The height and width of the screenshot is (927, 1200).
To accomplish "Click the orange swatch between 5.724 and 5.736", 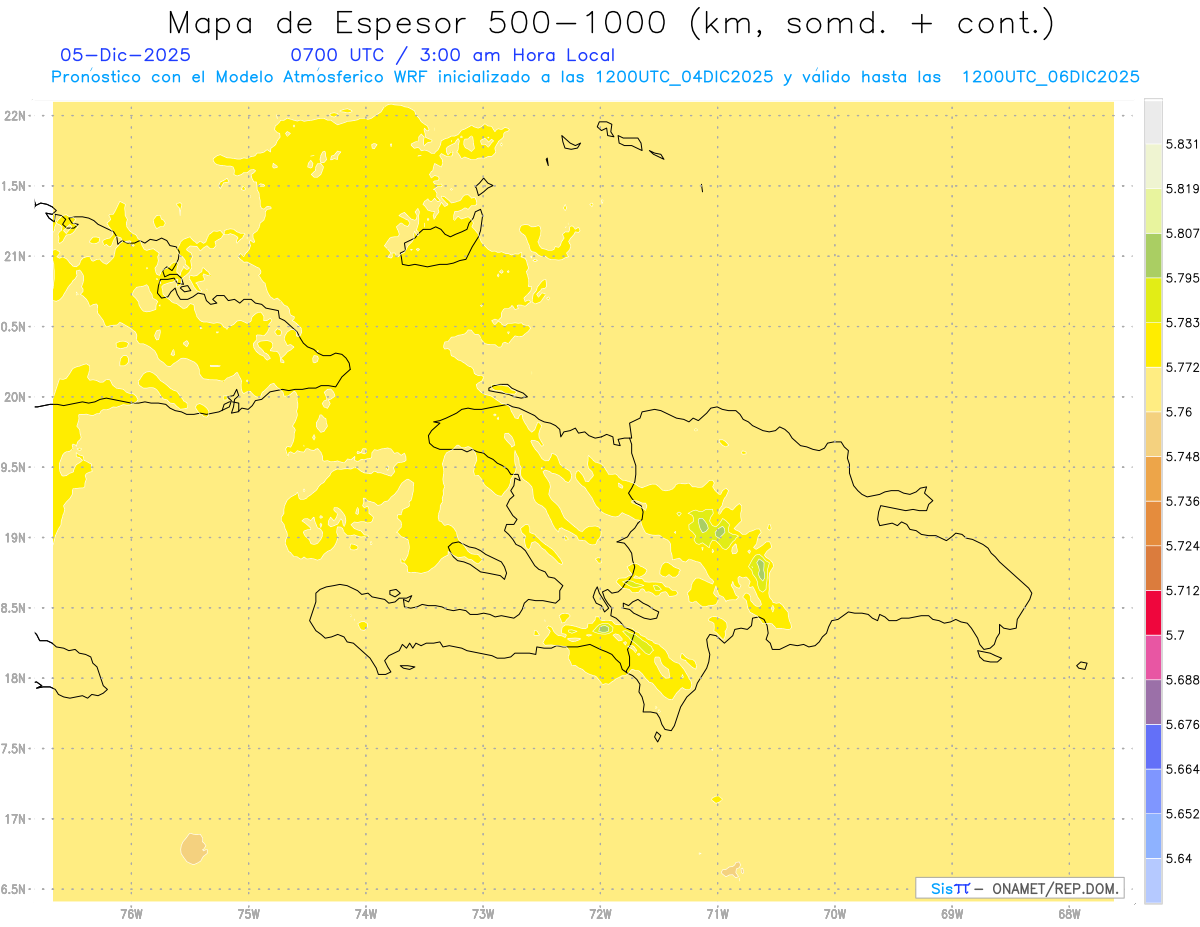I will (1153, 523).
